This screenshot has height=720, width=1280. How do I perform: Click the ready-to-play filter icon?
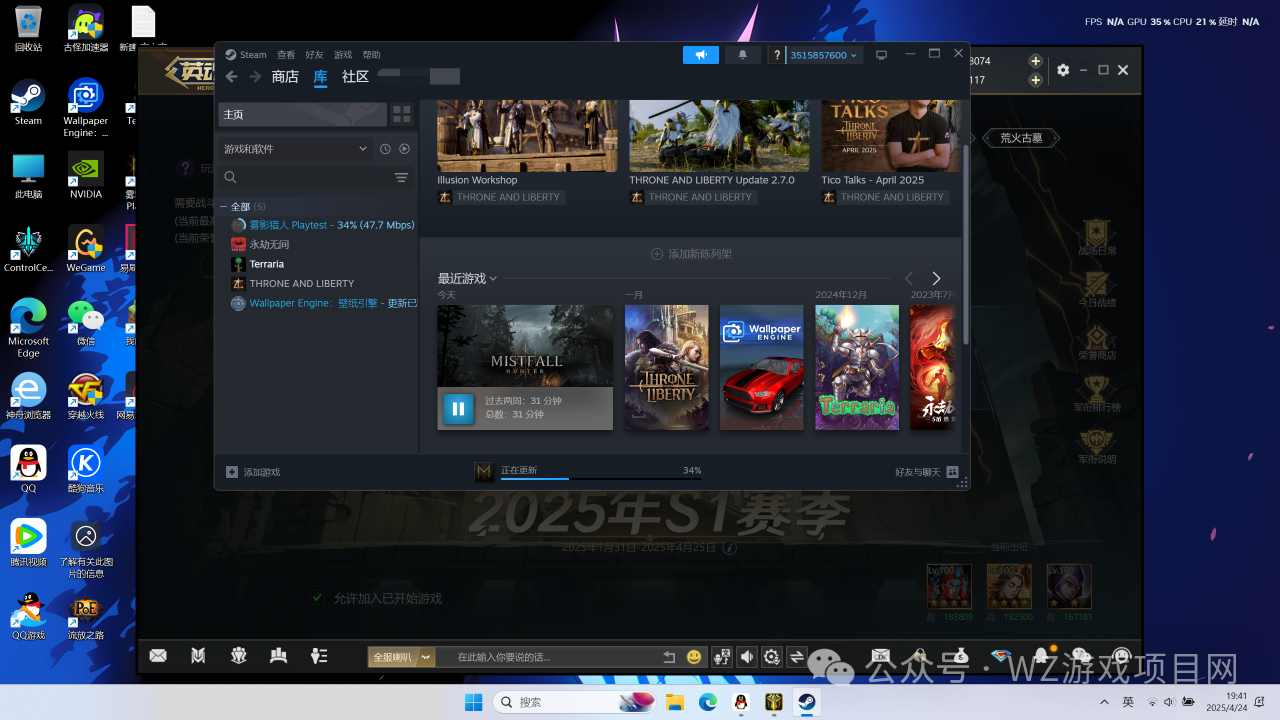click(404, 149)
